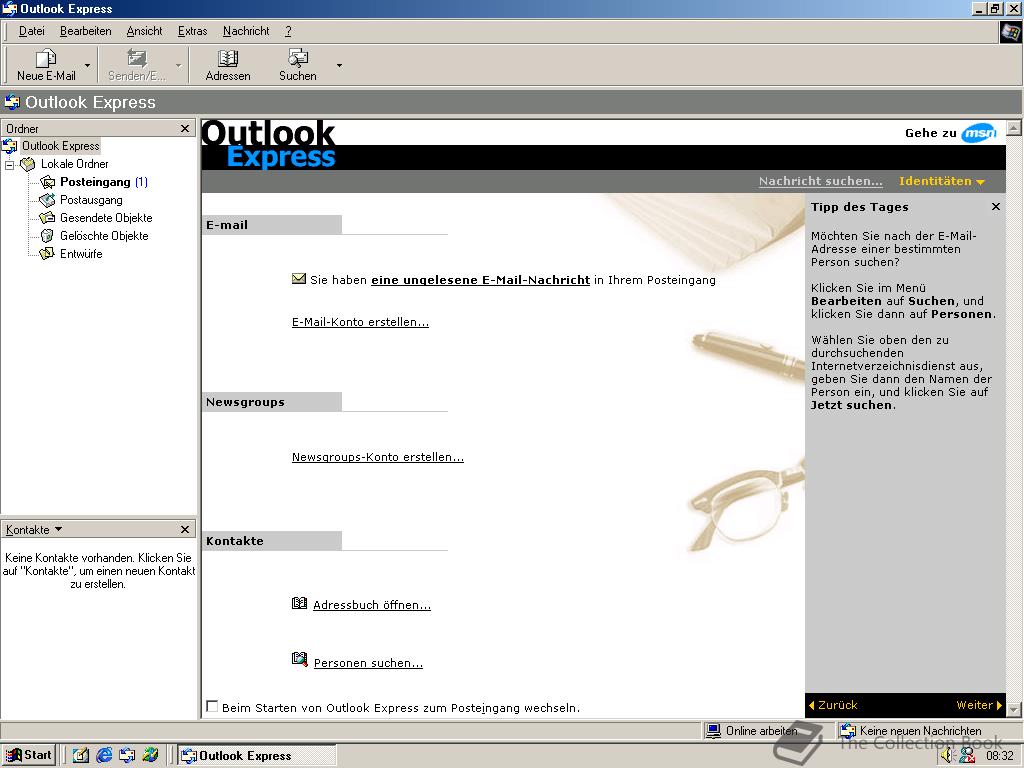Show the next tip with Weiter

[x=978, y=705]
